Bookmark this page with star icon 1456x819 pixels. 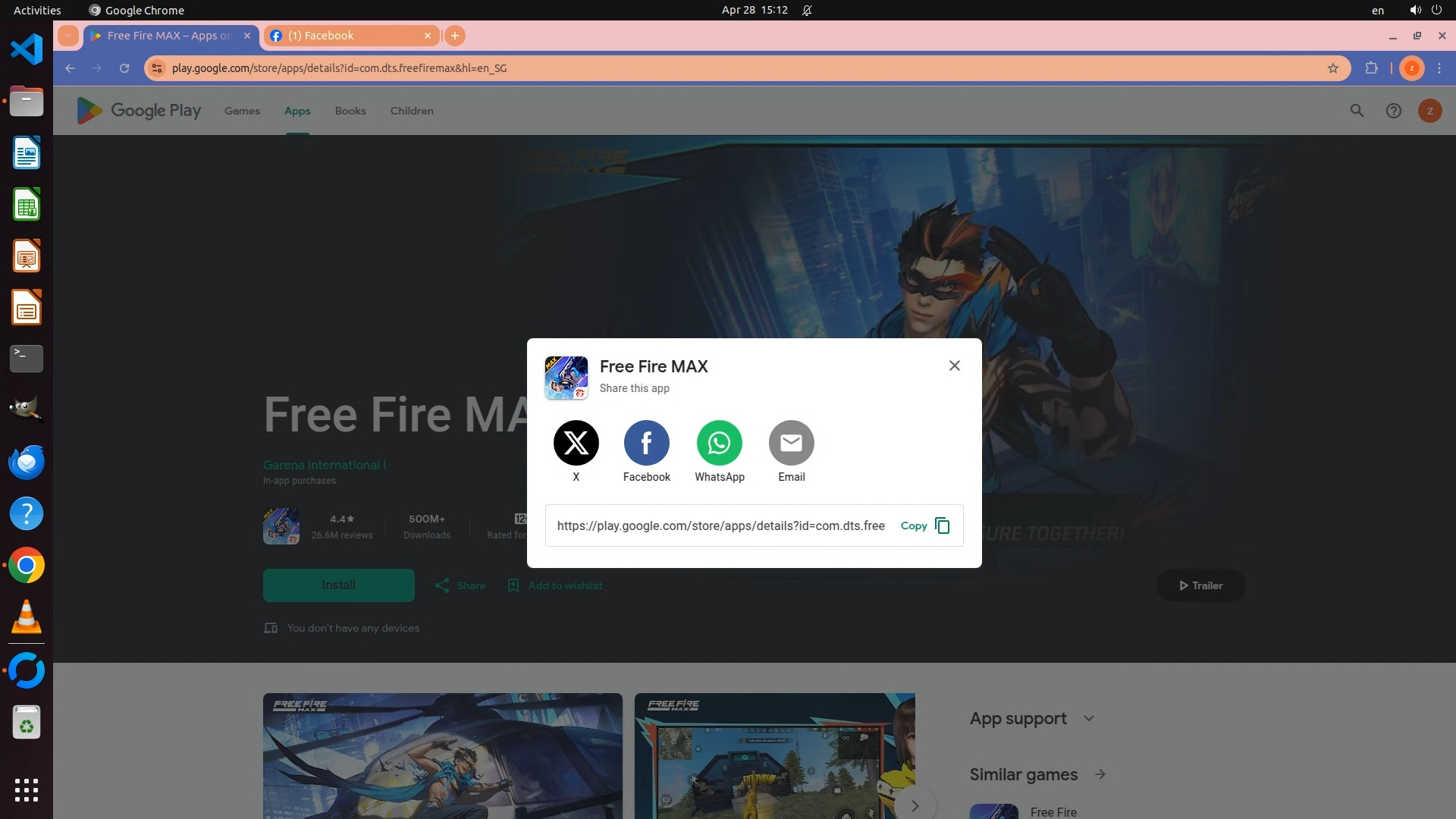pos(1332,68)
